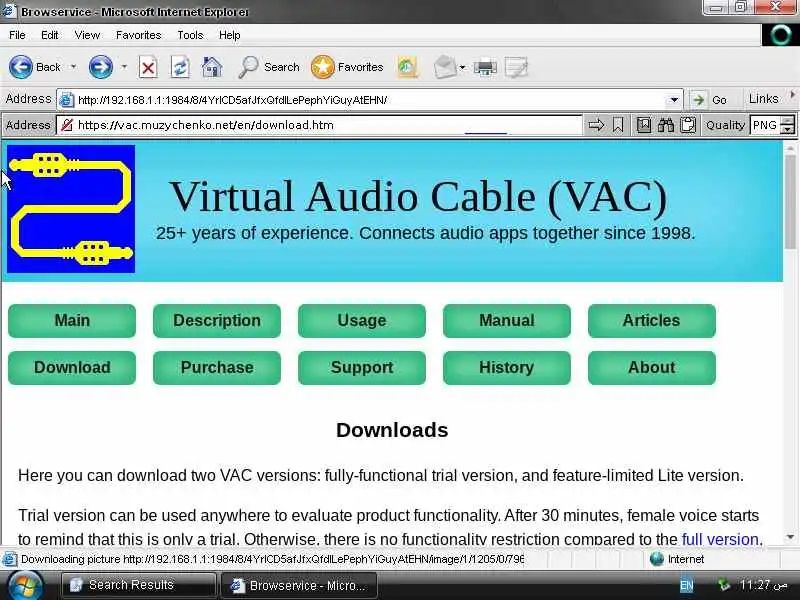The width and height of the screenshot is (800, 600).
Task: Open the Windows Start orb
Action: coord(24,585)
